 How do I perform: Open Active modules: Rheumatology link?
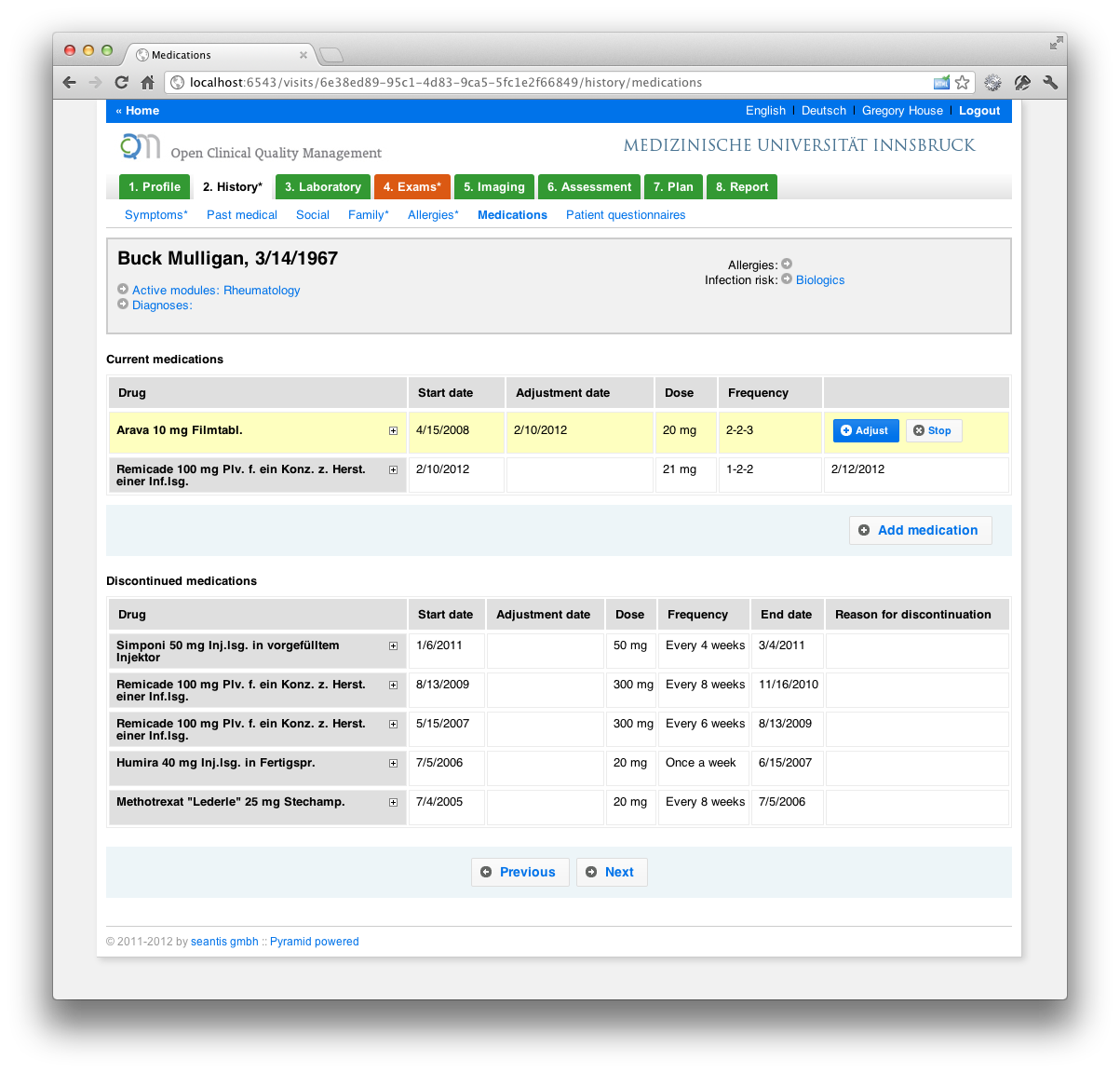(x=216, y=290)
